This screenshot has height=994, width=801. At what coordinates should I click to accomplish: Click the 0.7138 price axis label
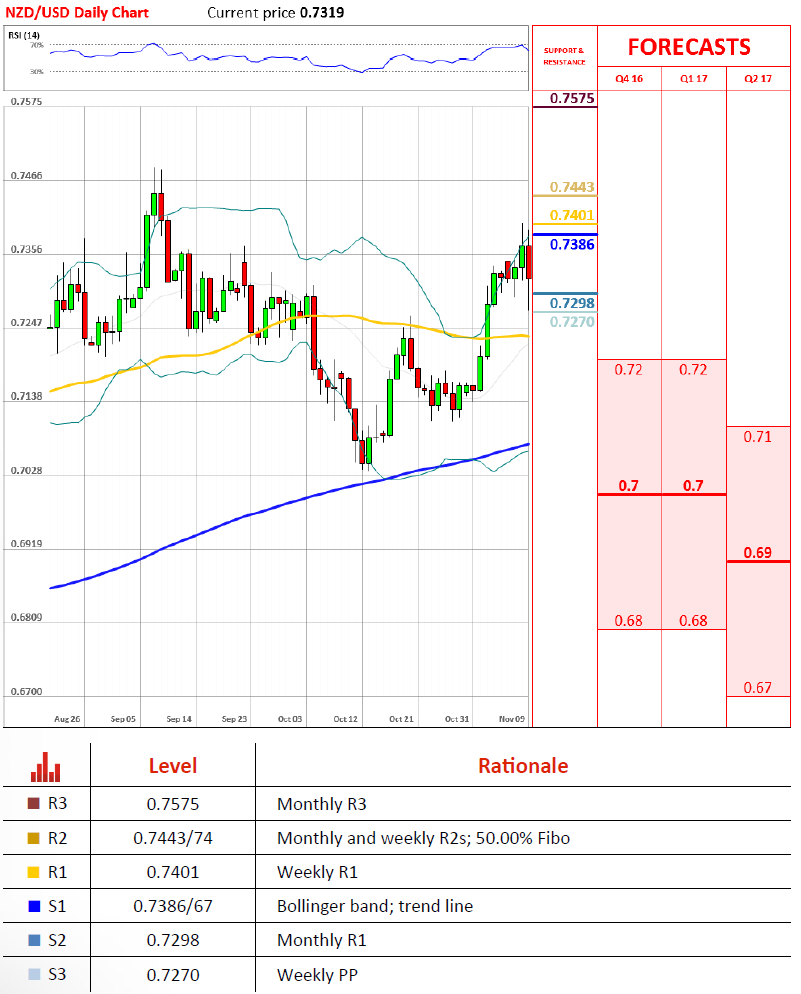coord(27,396)
